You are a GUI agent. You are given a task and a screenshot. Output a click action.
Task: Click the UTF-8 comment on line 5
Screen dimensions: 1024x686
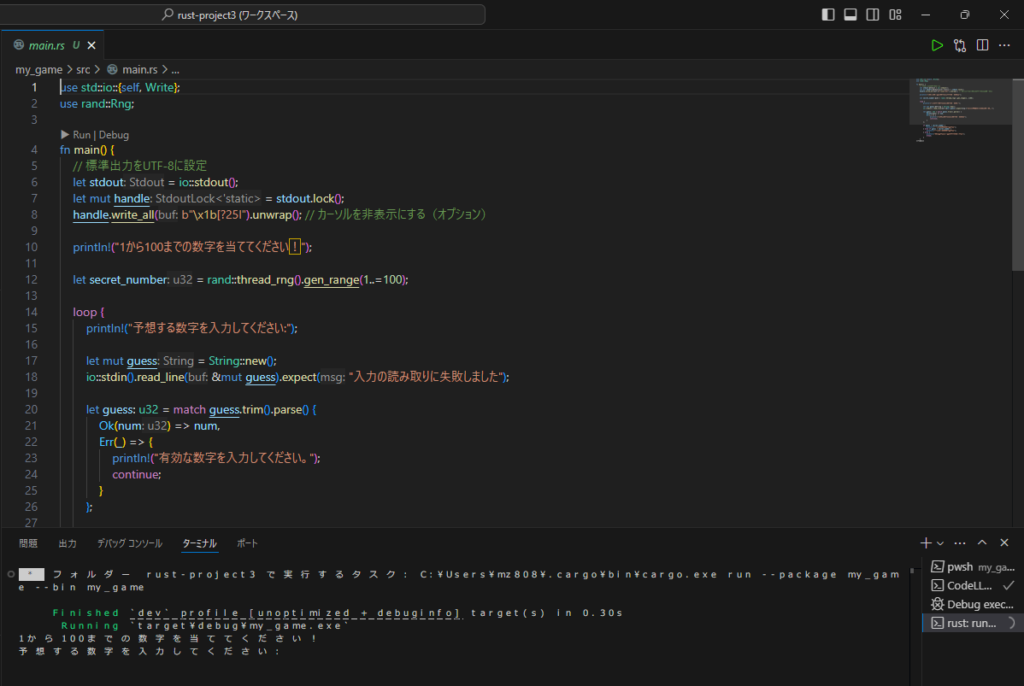pyautogui.click(x=140, y=166)
